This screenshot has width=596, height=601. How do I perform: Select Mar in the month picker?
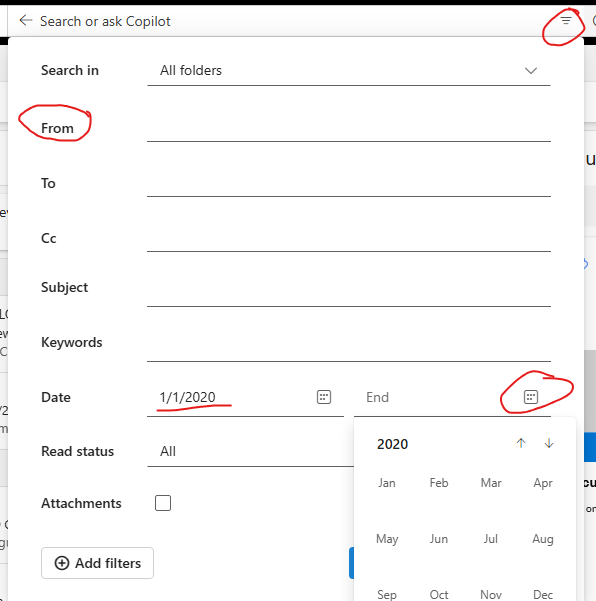(x=491, y=483)
